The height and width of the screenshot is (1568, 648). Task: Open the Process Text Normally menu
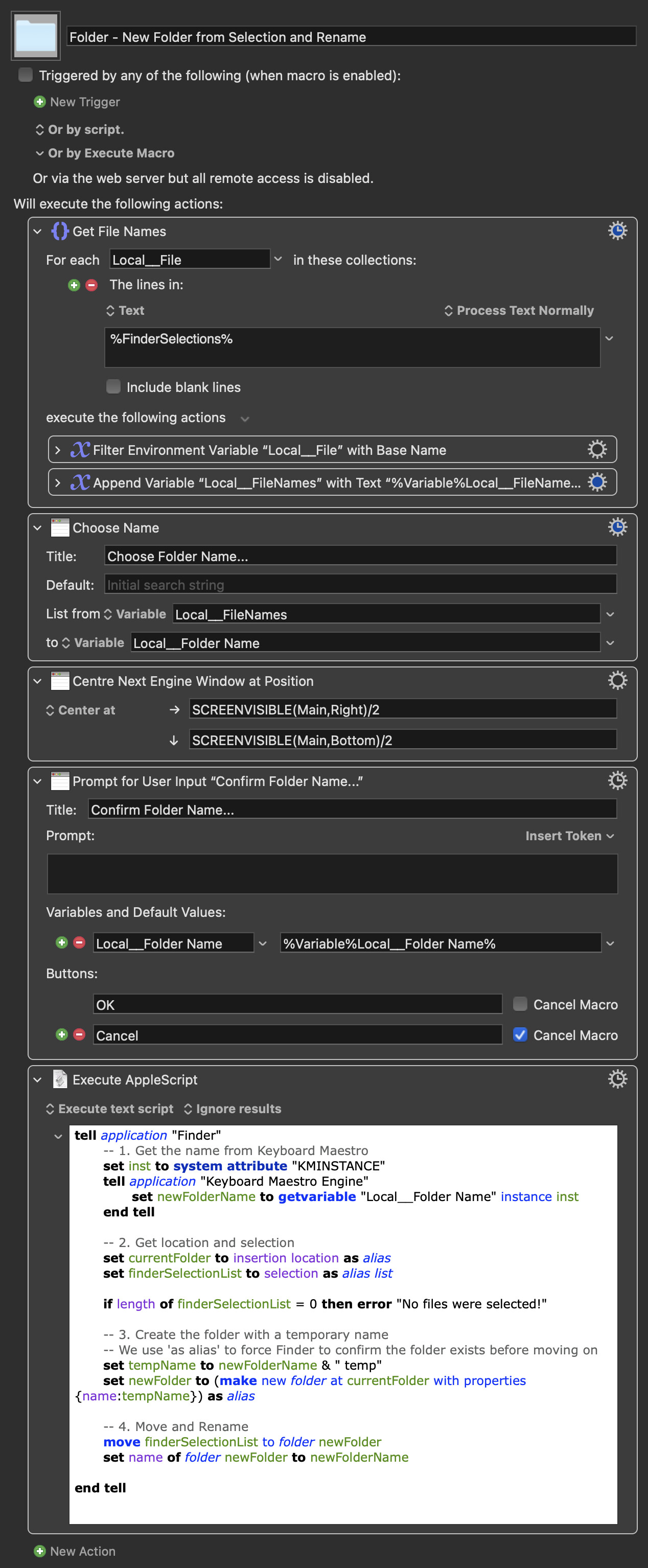point(519,310)
